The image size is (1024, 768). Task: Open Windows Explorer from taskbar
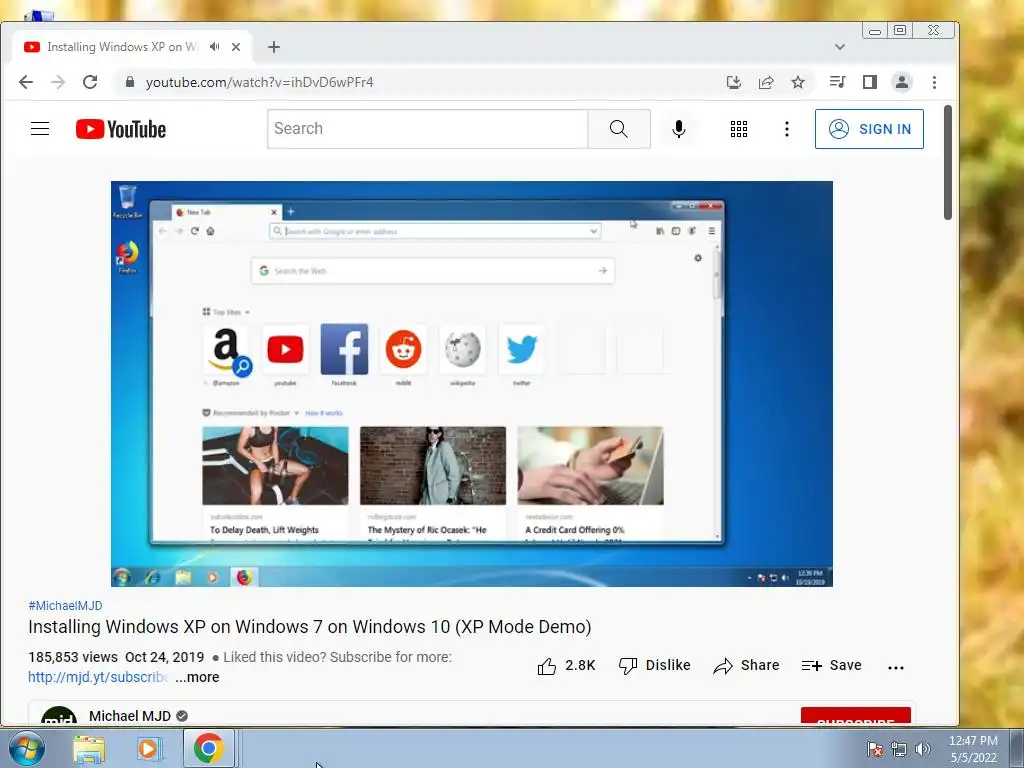point(89,749)
